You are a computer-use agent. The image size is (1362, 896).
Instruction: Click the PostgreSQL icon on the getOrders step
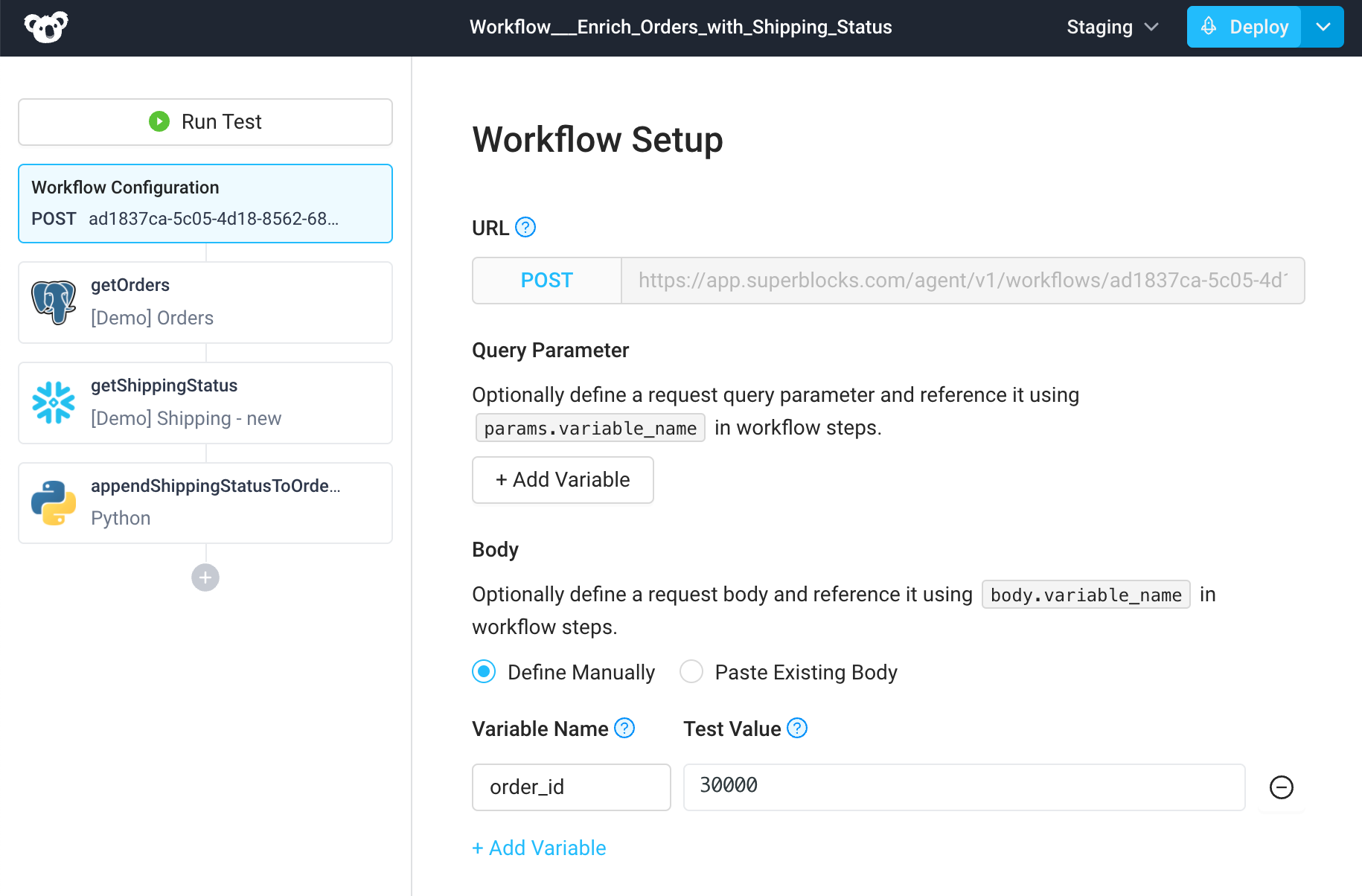[54, 301]
